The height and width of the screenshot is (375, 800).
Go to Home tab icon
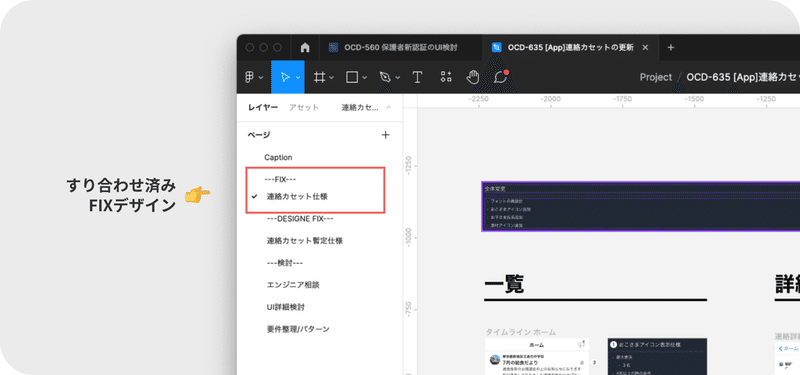point(305,47)
